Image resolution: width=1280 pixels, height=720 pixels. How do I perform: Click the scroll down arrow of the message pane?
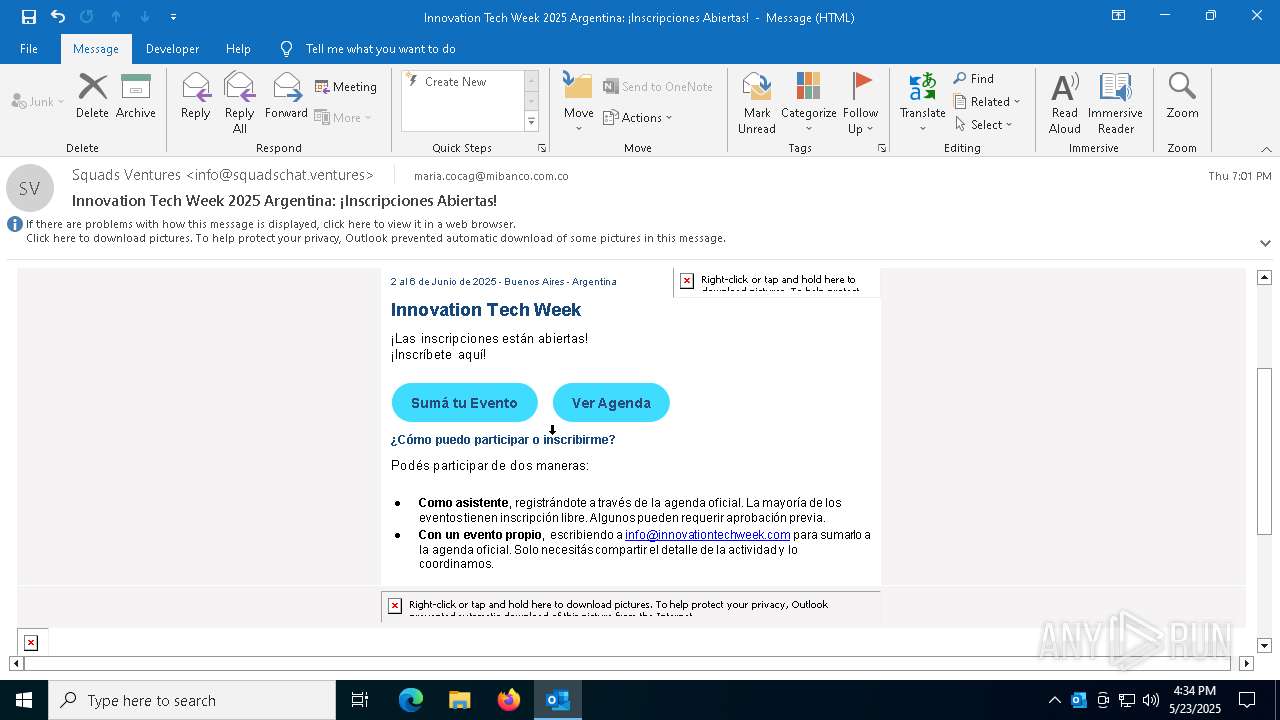1264,646
